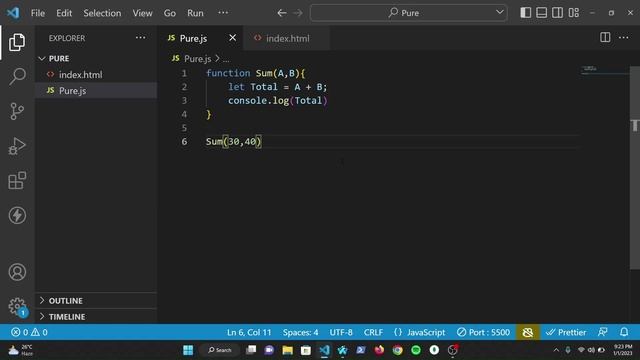The width and height of the screenshot is (640, 360).
Task: Click line number 6 in the gutter
Action: [184, 142]
